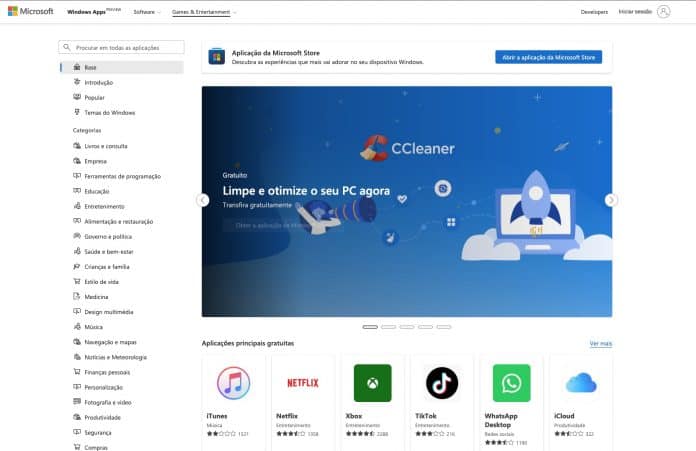Click the user account avatar icon
Screen dimensions: 696x451
[664, 12]
